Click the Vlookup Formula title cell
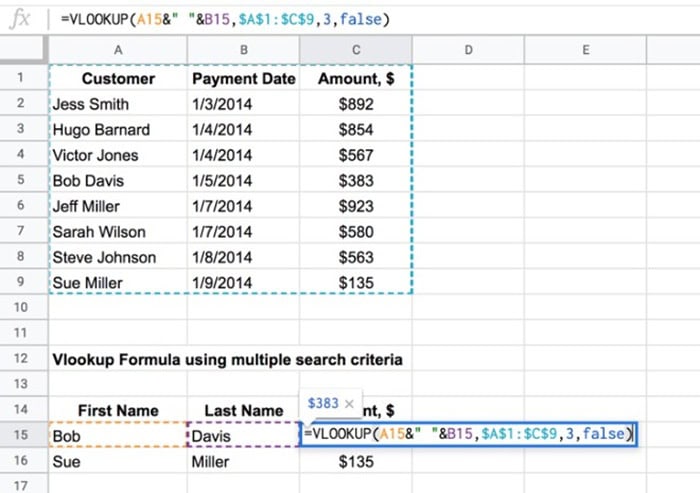 tap(227, 359)
